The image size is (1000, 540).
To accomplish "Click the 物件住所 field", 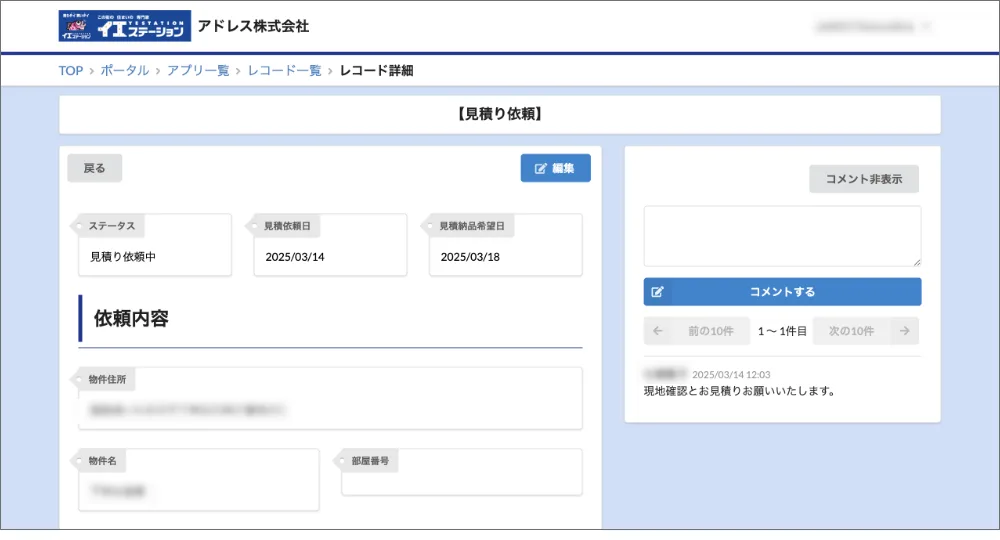I will (x=330, y=398).
